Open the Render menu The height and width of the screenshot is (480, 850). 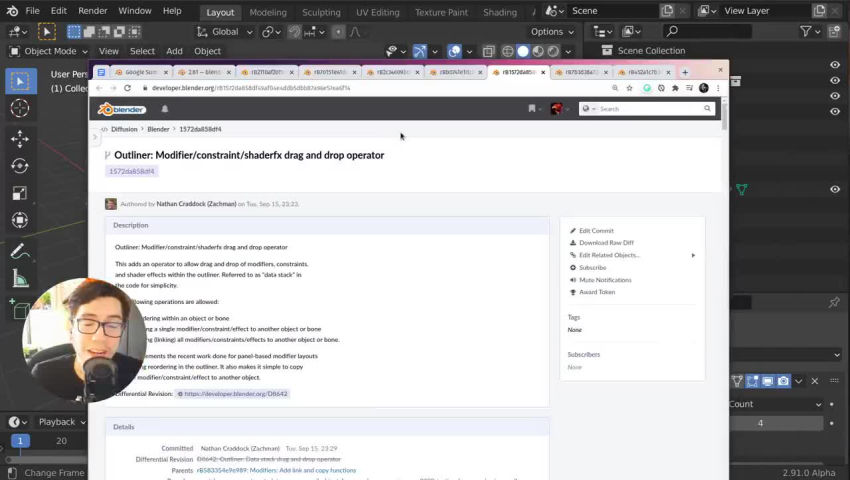(x=93, y=11)
